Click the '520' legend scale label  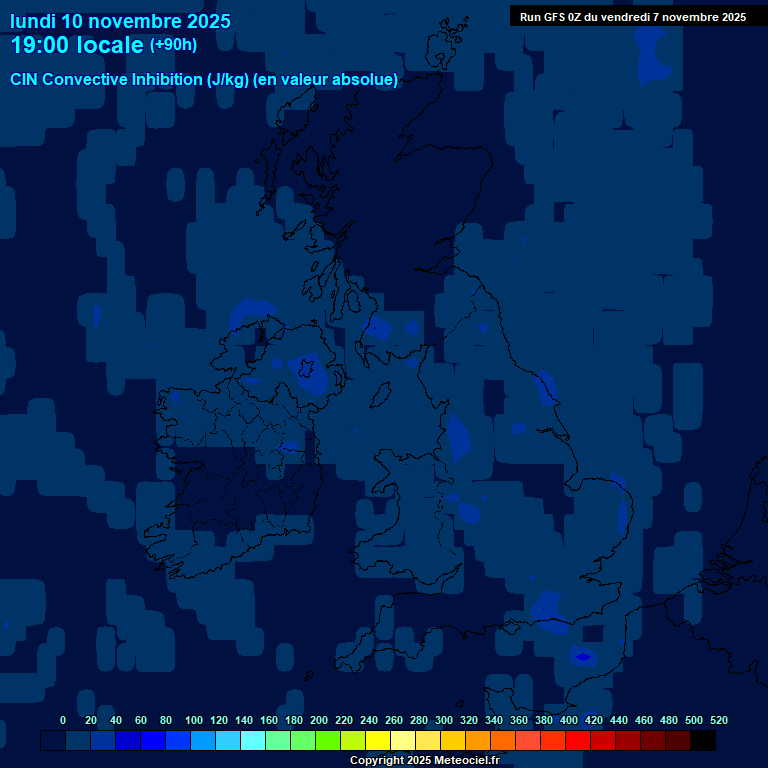tap(718, 720)
